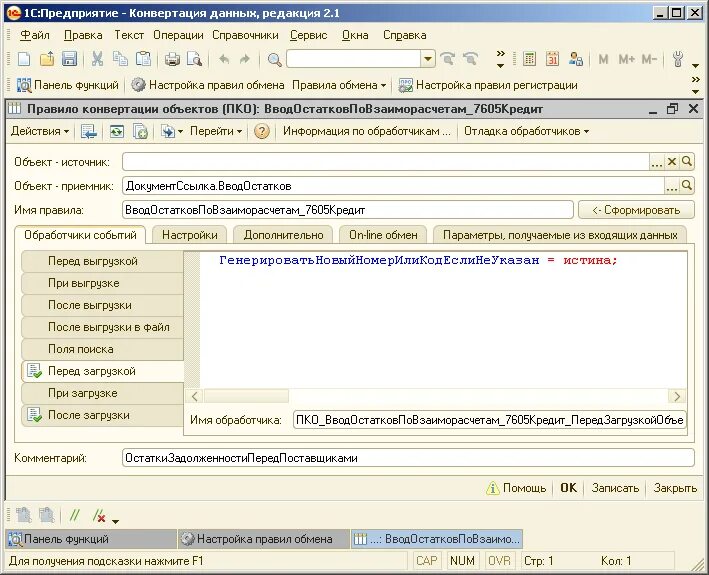Open Настройка правил регистрации
The image size is (709, 575).
(x=487, y=85)
